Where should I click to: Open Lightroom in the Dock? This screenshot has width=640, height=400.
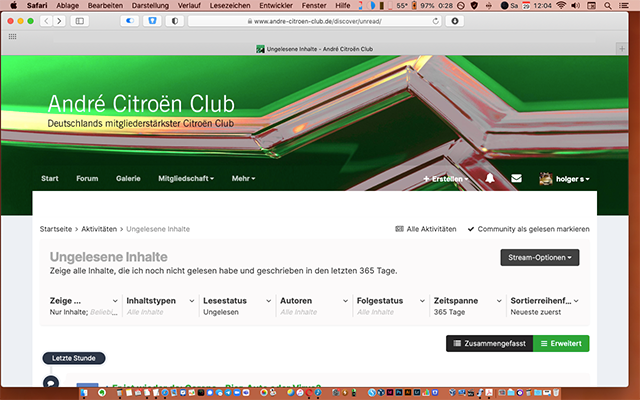[417, 393]
